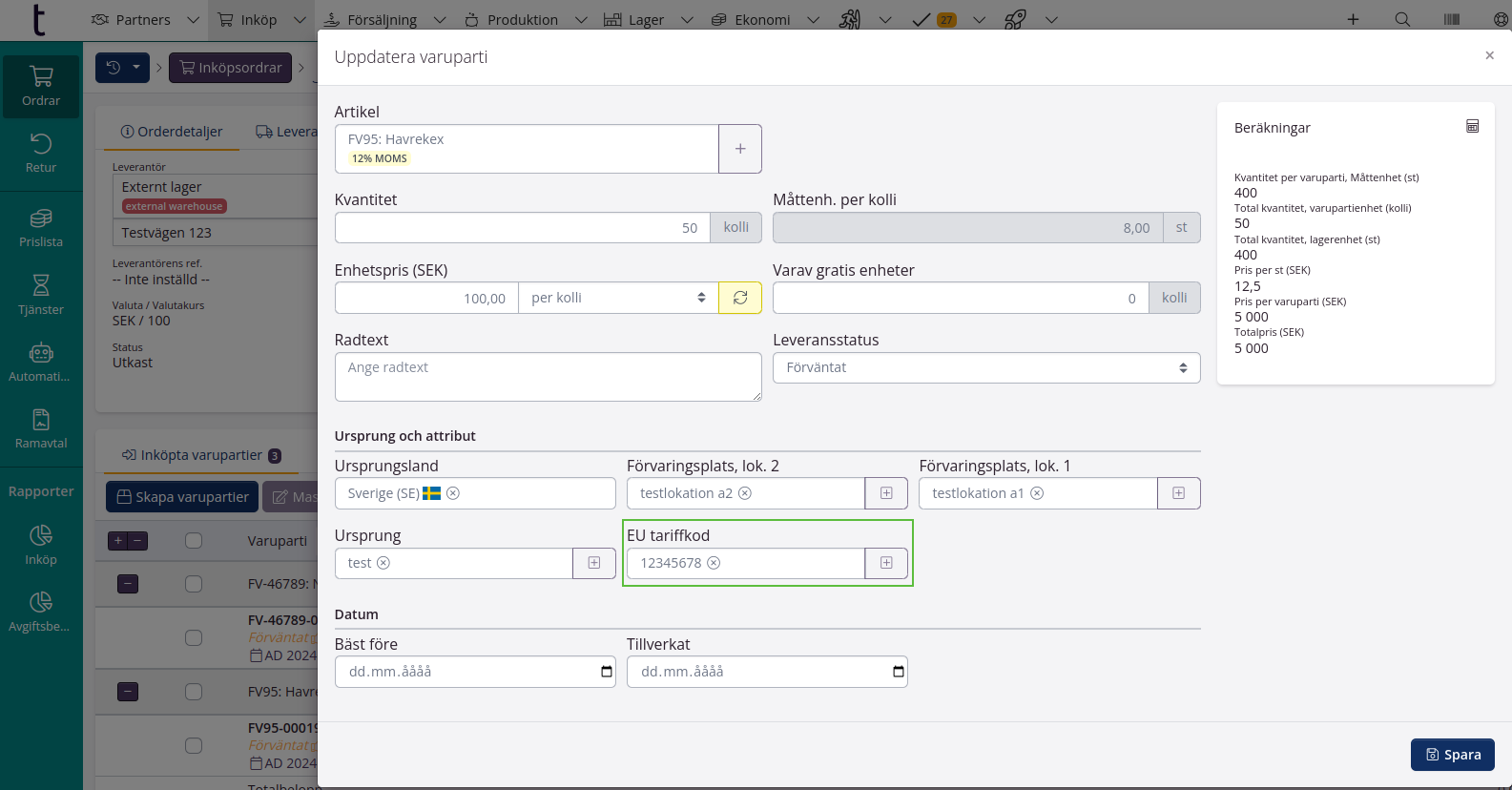This screenshot has height=790, width=1512.
Task: Click add icon next to EU tariffkod
Action: pyautogui.click(x=886, y=563)
